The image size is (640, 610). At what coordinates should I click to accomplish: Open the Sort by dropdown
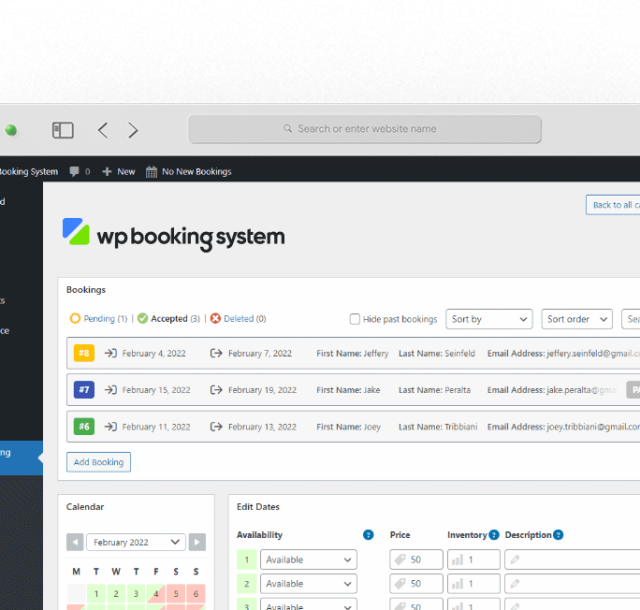(x=489, y=319)
